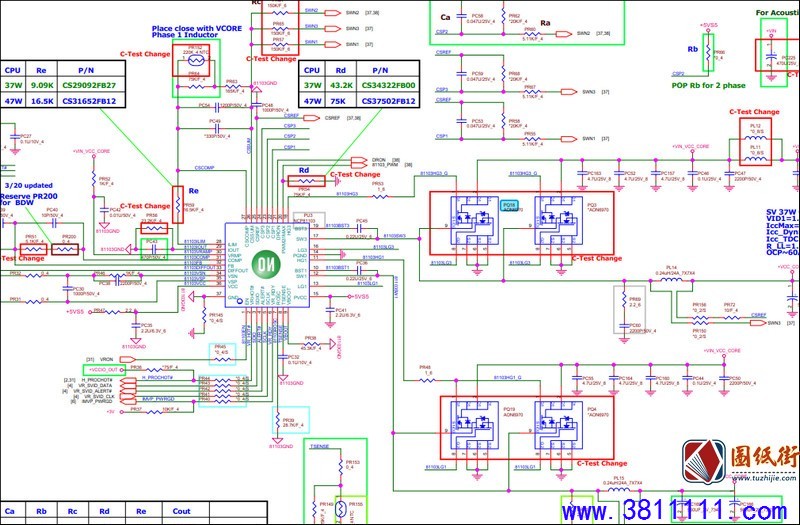Click the 81103_PWM signal label
Screen dimensions: 800x525
[384, 165]
